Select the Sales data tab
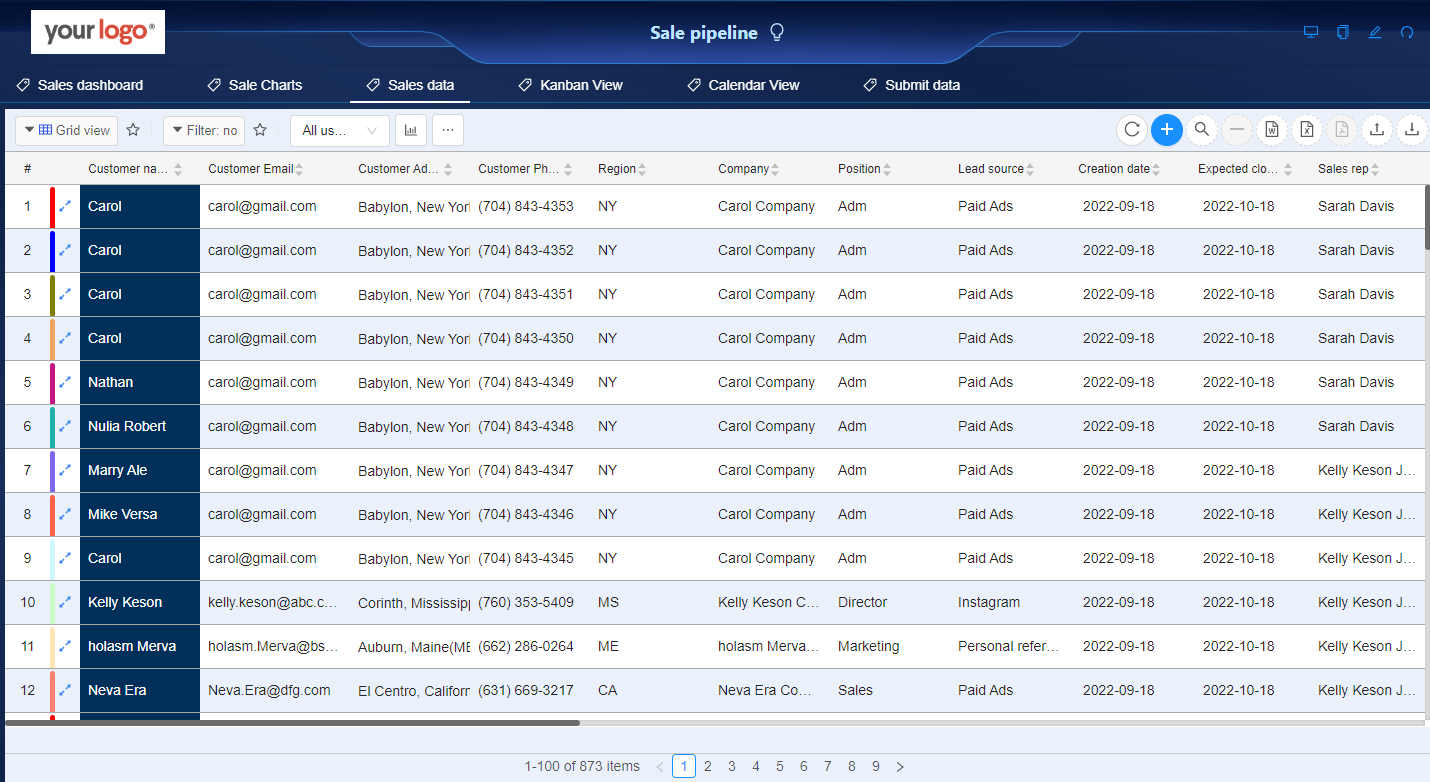1430x782 pixels. (410, 85)
